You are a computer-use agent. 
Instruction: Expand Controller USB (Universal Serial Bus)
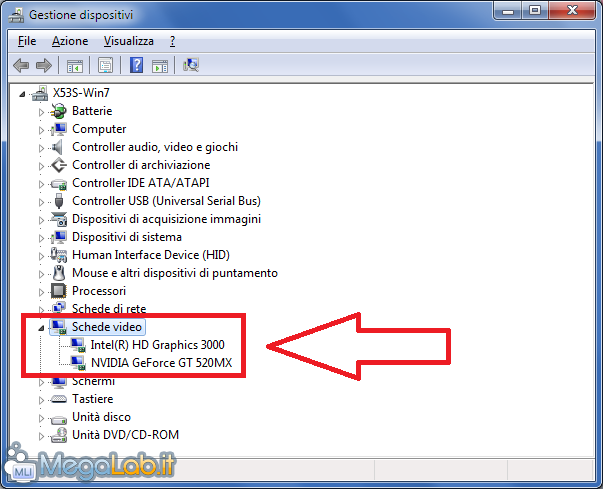(x=41, y=202)
